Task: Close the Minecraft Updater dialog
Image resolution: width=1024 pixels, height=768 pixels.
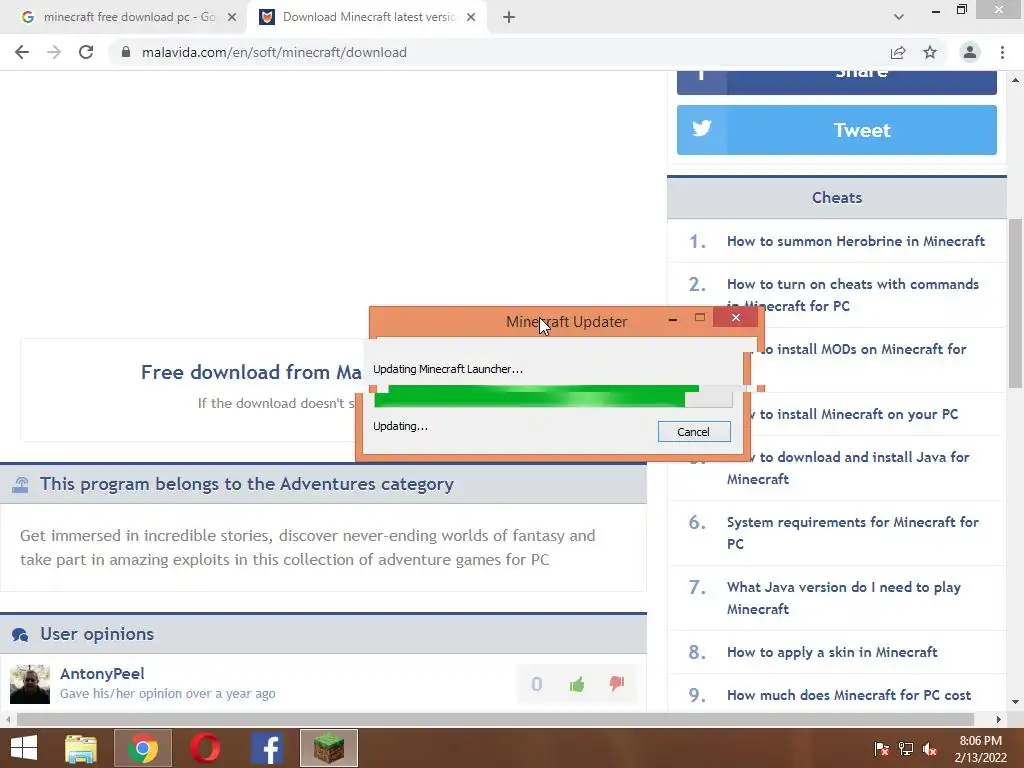Action: coord(735,317)
